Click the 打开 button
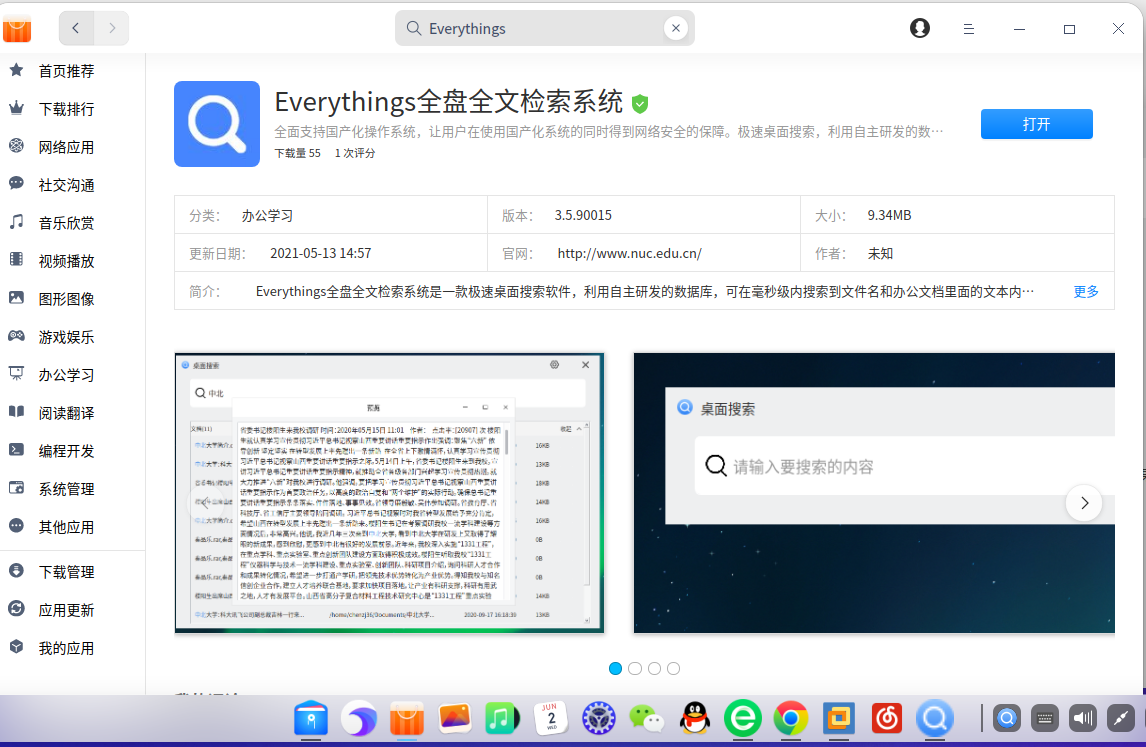 [x=1036, y=124]
